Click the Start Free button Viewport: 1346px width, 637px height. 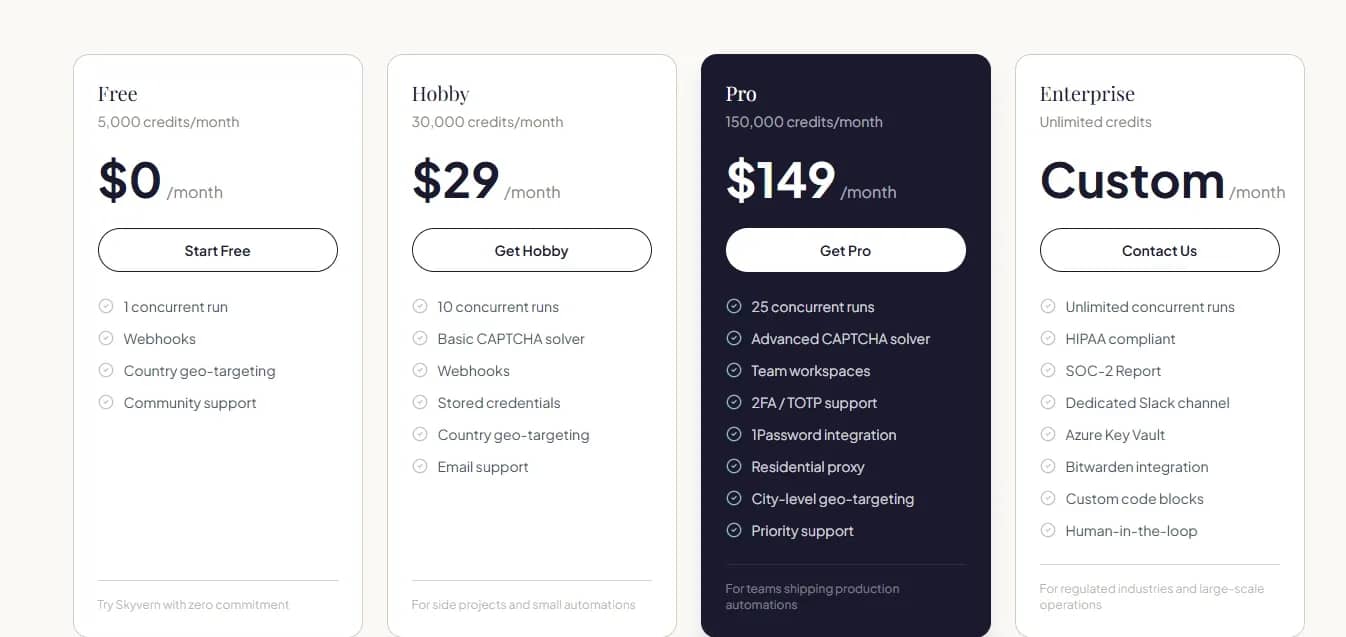coord(218,250)
